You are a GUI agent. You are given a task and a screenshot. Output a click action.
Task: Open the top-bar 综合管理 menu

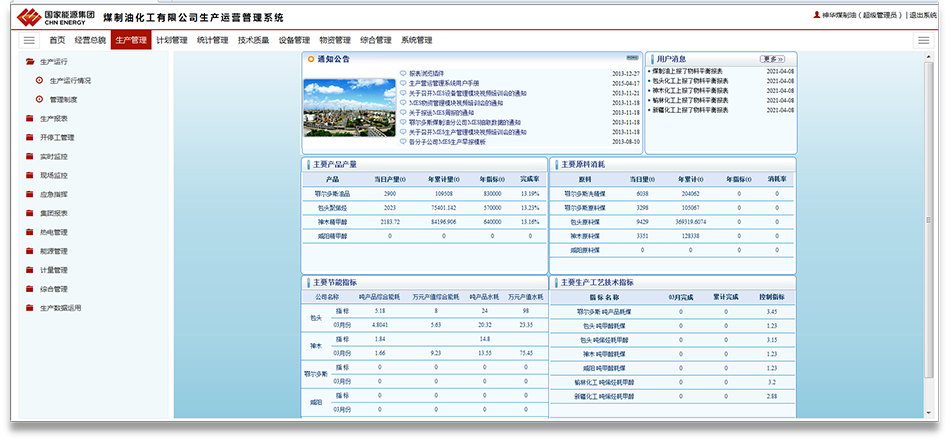pyautogui.click(x=376, y=41)
